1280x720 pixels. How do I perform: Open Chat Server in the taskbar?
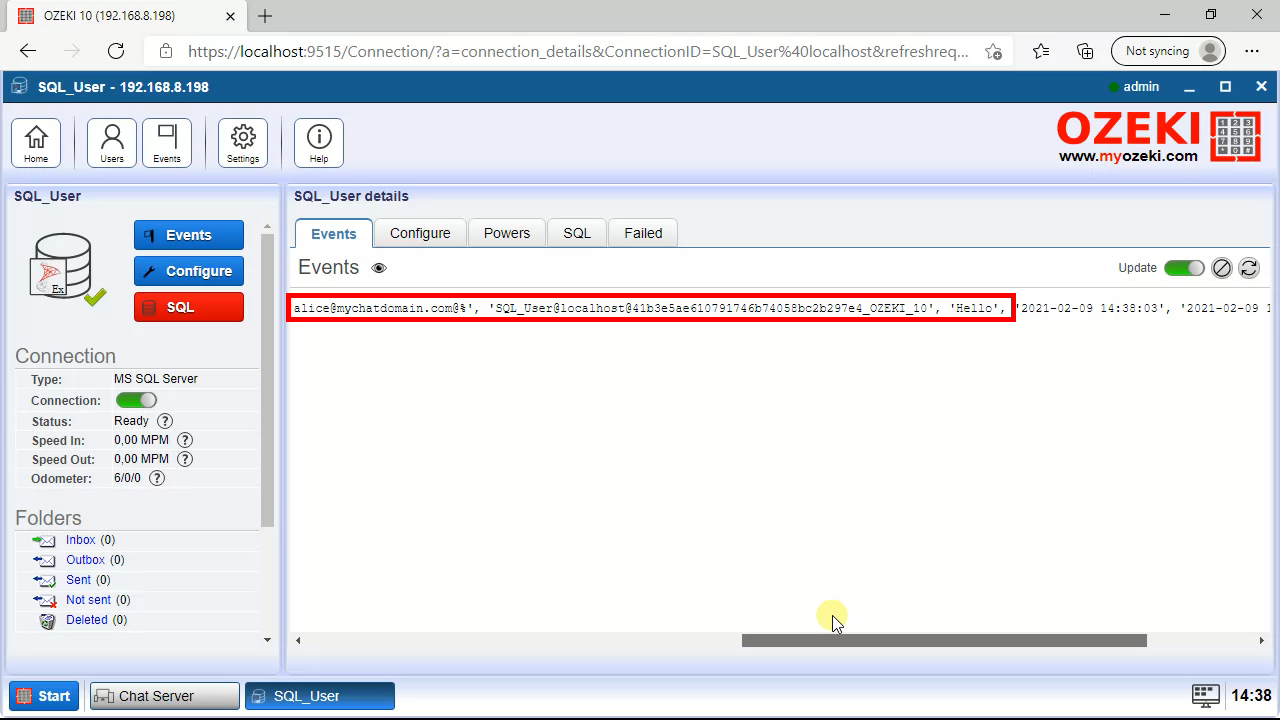click(x=165, y=696)
